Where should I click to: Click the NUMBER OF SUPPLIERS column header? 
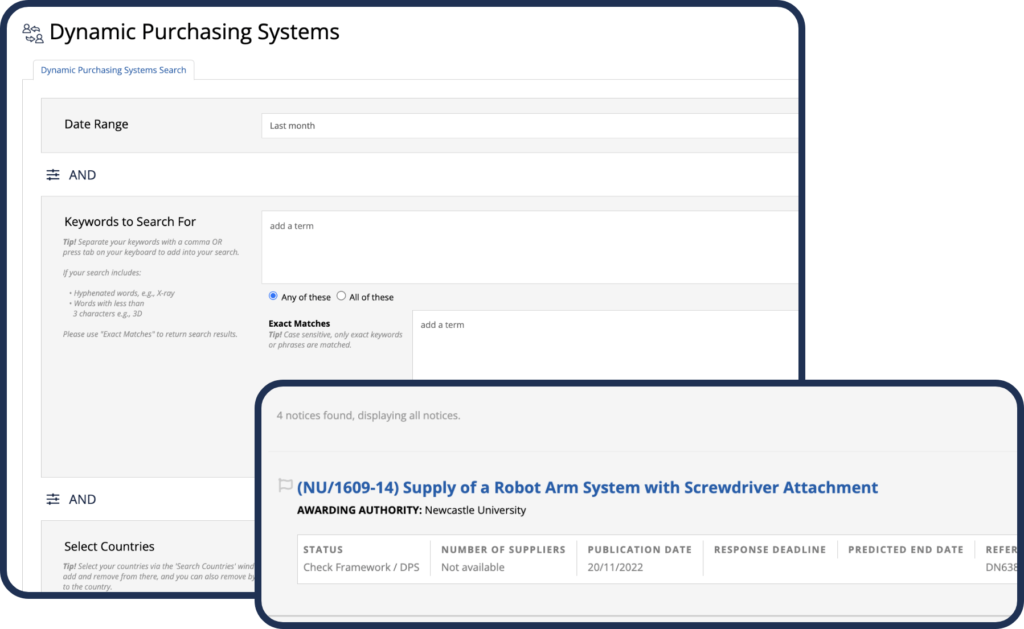503,549
